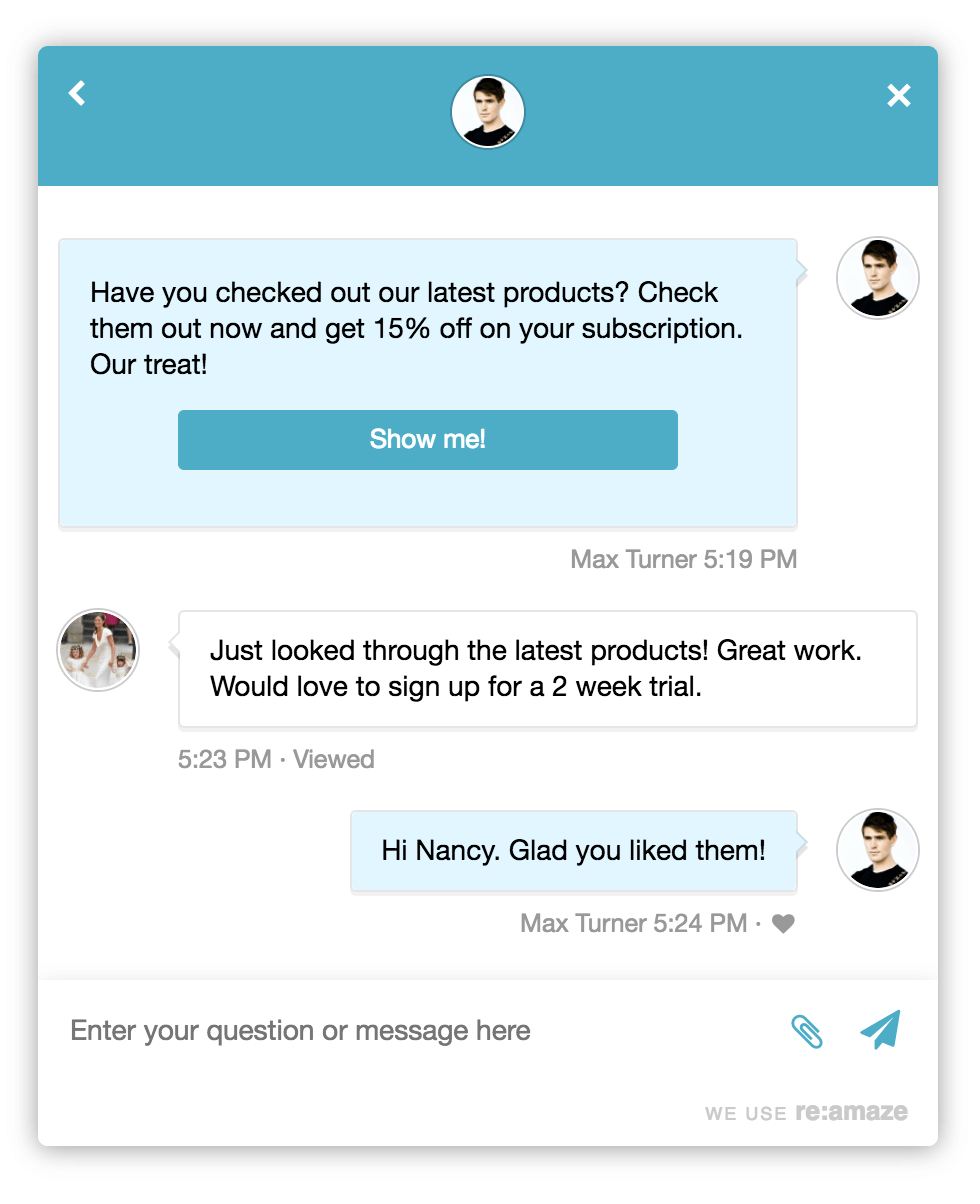980x1204 pixels.
Task: Click the "Max Turner 5:24 PM" label
Action: [633, 923]
